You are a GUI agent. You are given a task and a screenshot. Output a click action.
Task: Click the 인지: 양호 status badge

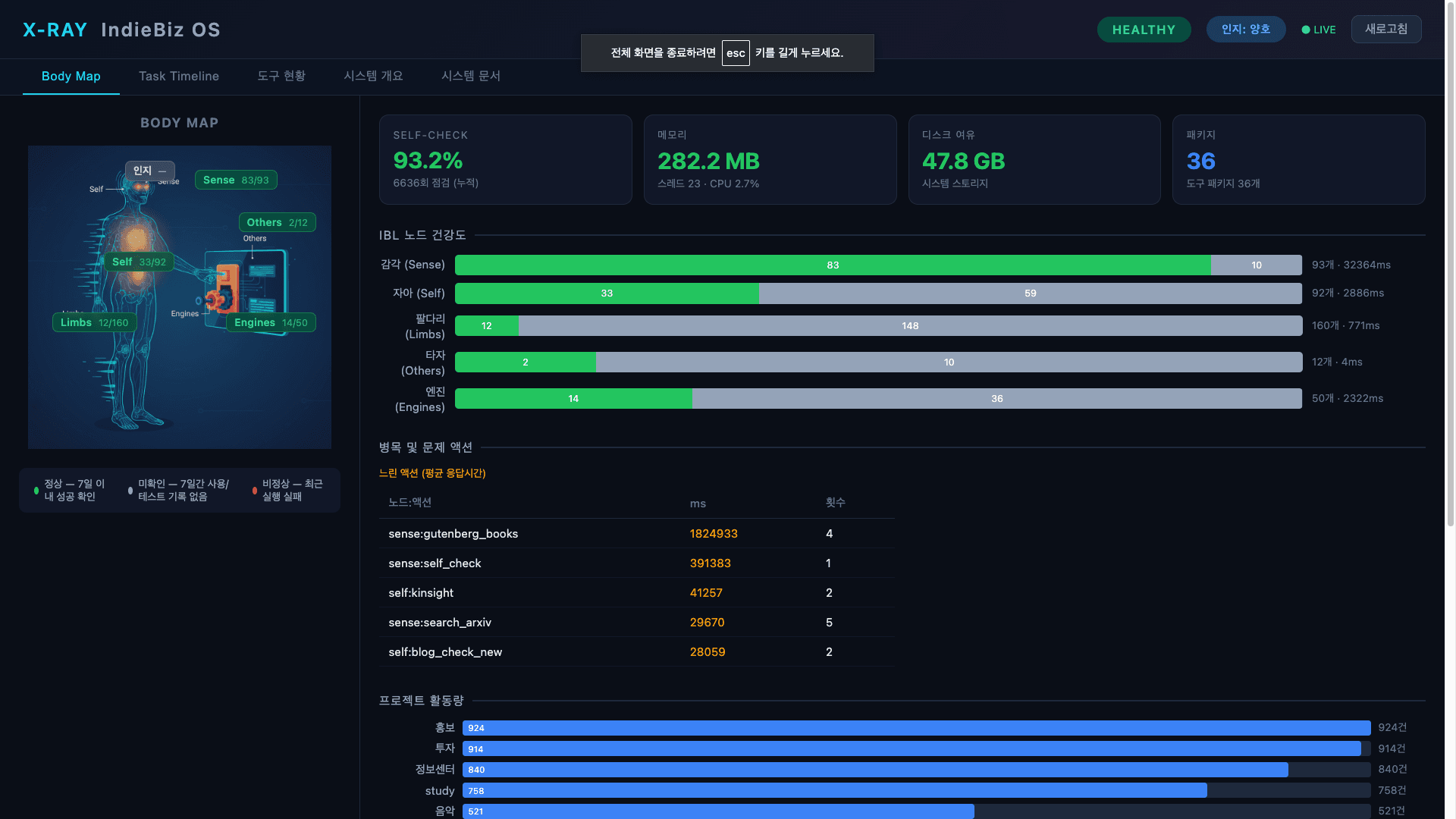point(1246,30)
